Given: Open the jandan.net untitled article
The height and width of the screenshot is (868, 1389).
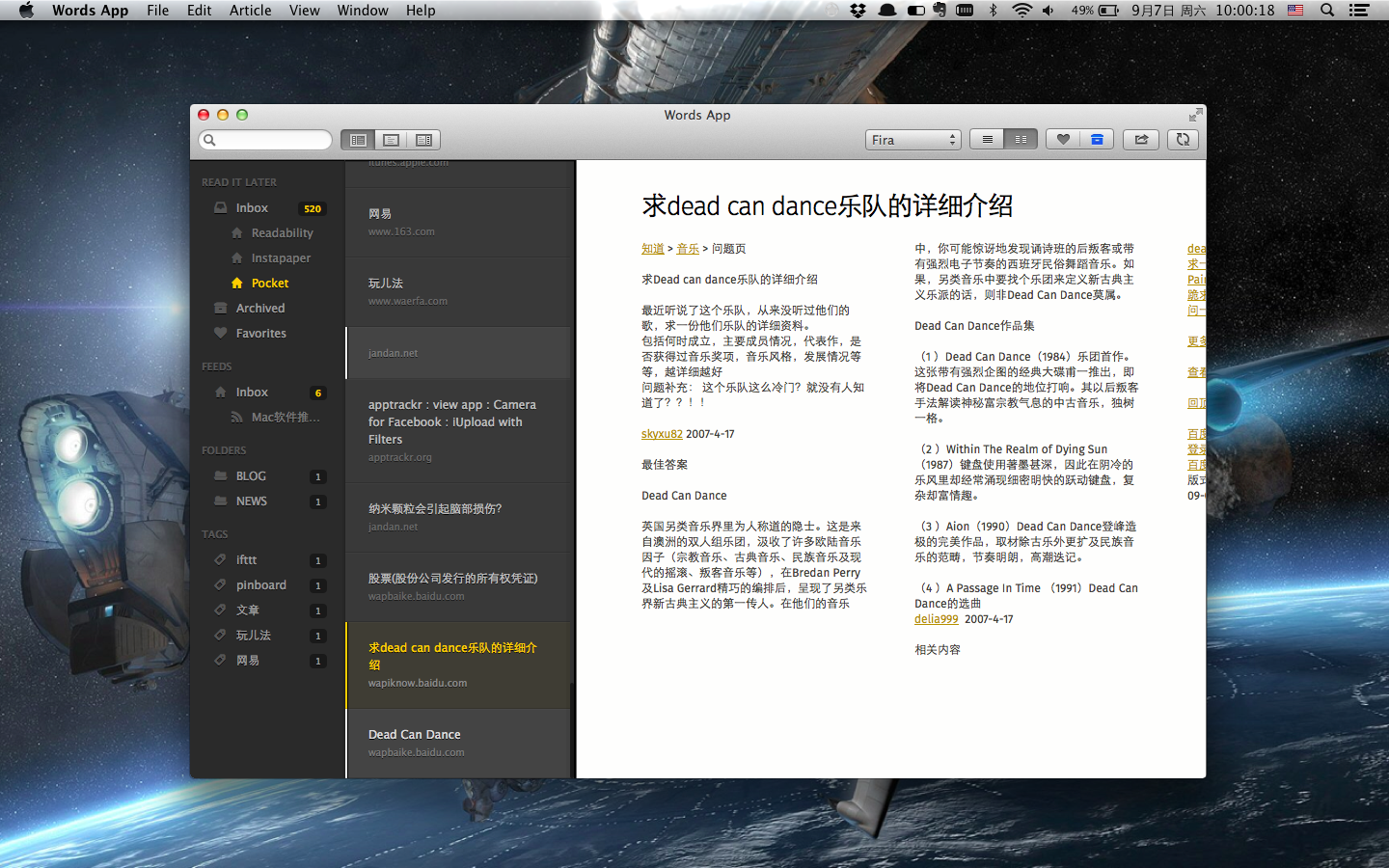Looking at the screenshot, I should coord(458,353).
